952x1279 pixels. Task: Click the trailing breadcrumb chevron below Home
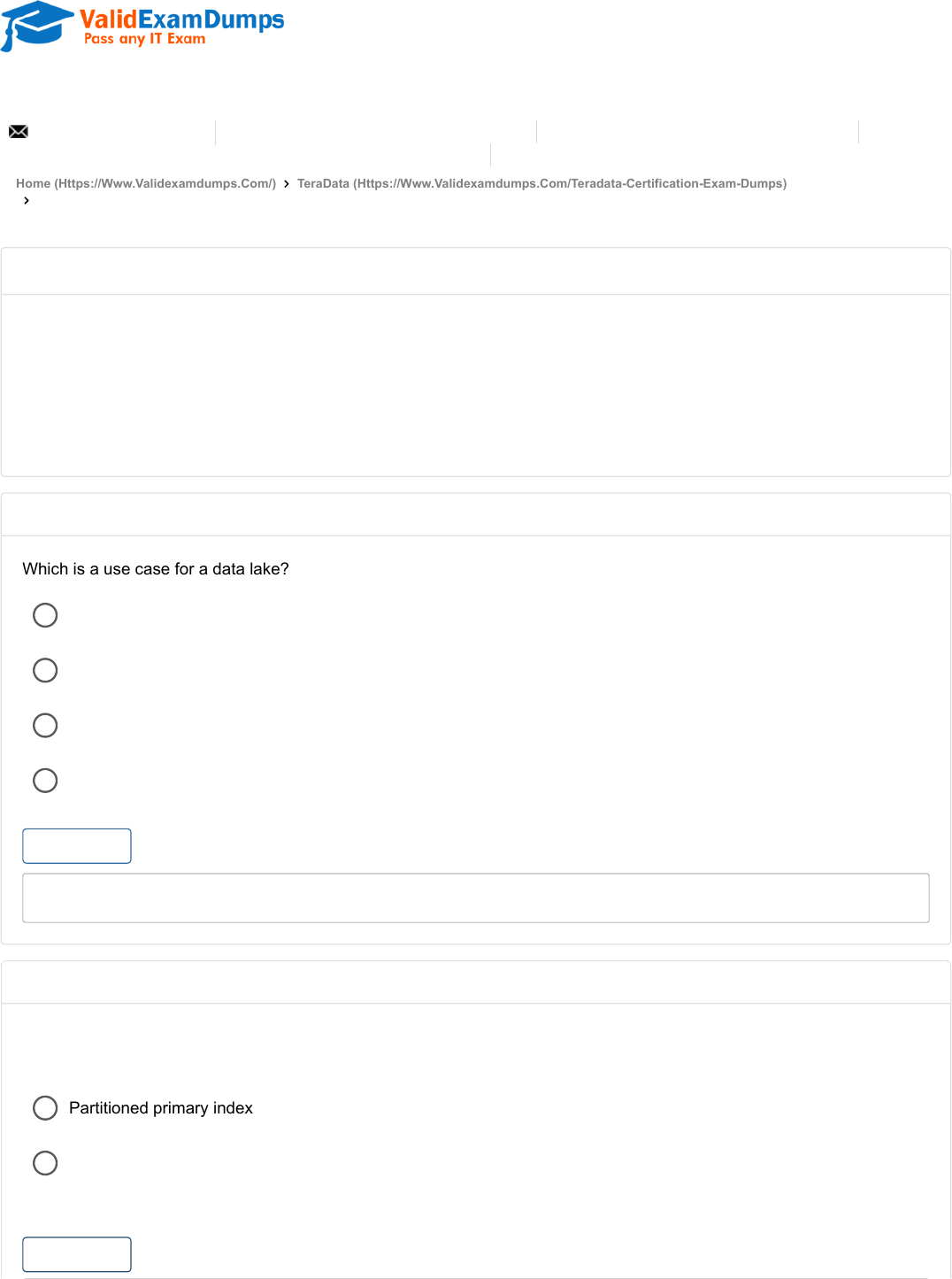[x=27, y=201]
